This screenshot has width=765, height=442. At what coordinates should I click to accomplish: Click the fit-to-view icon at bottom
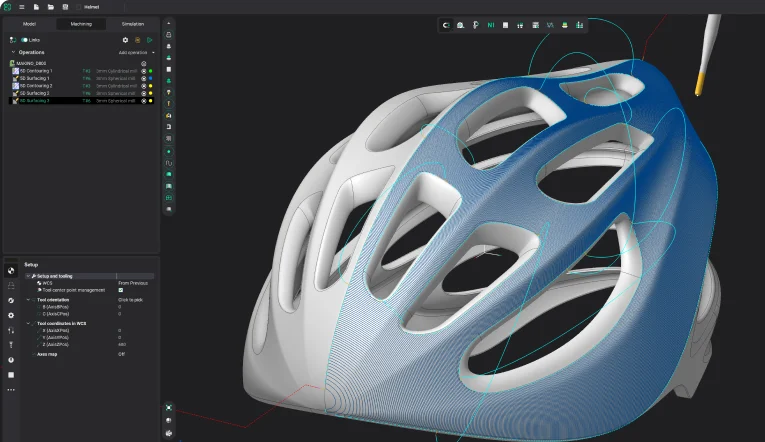168,408
